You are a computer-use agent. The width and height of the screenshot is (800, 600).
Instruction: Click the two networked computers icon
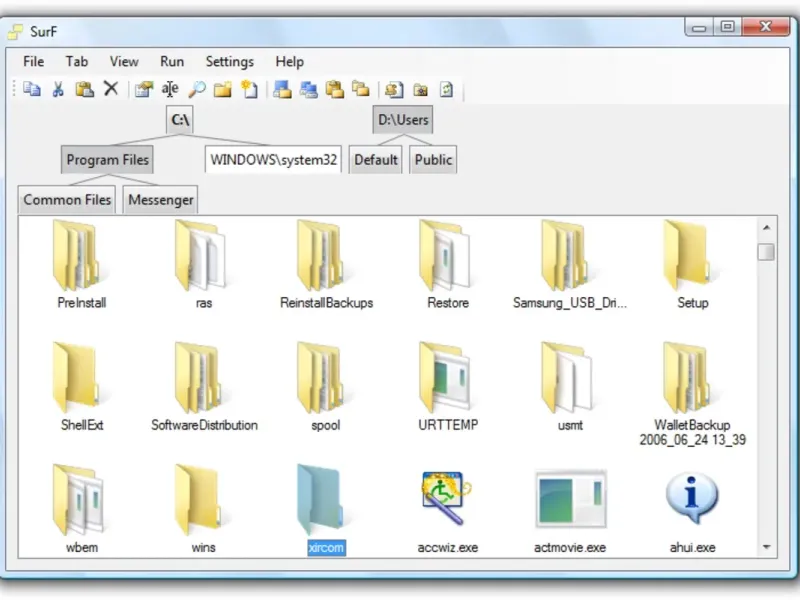(x=309, y=90)
